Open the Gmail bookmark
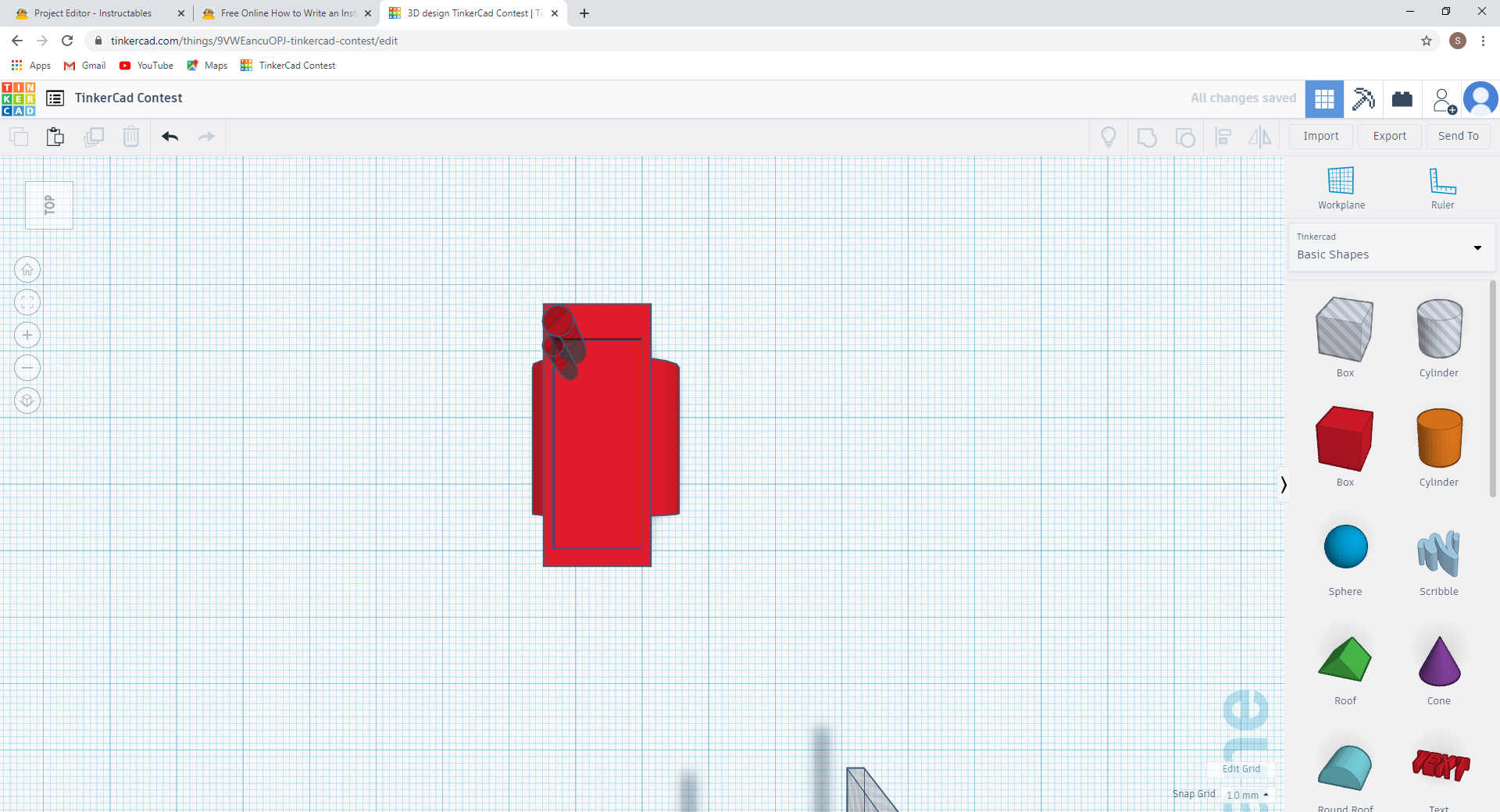The image size is (1500, 812). pyautogui.click(x=85, y=66)
